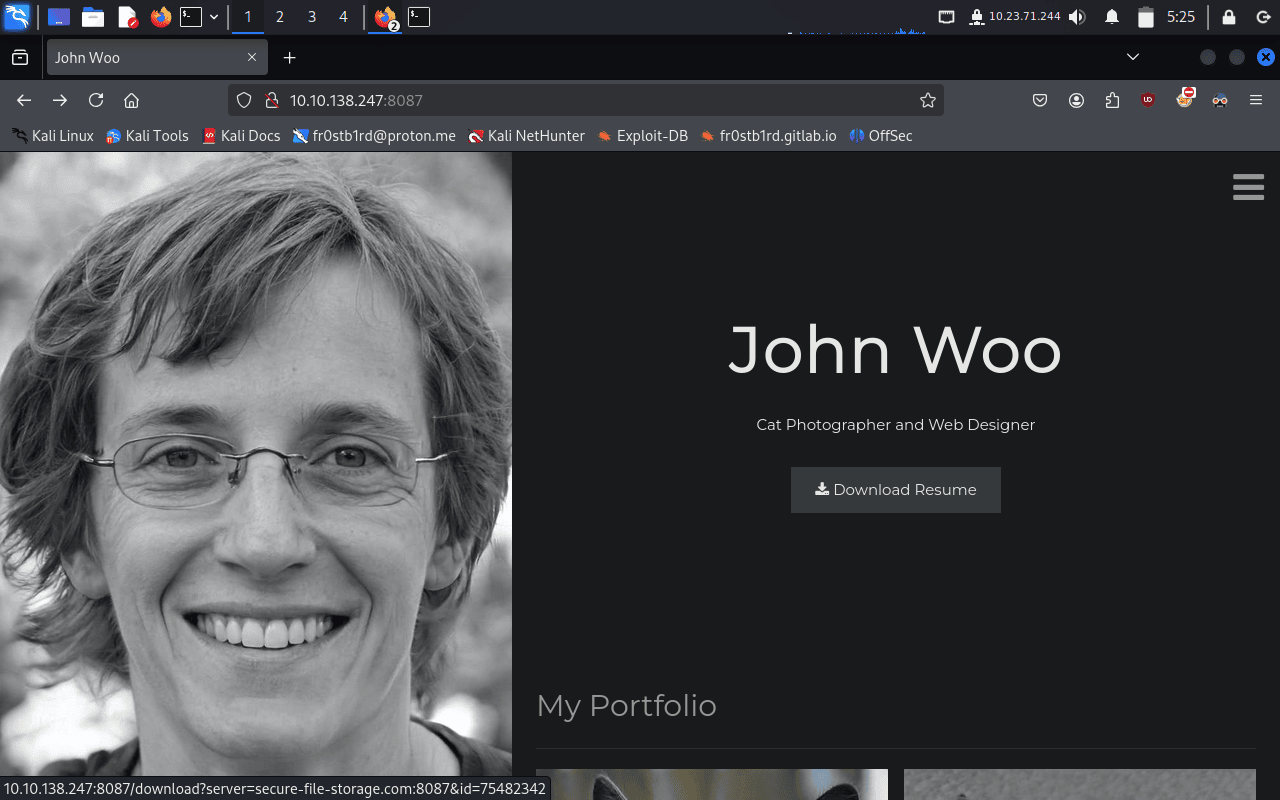Toggle the website hamburger navigation menu

tap(1248, 187)
